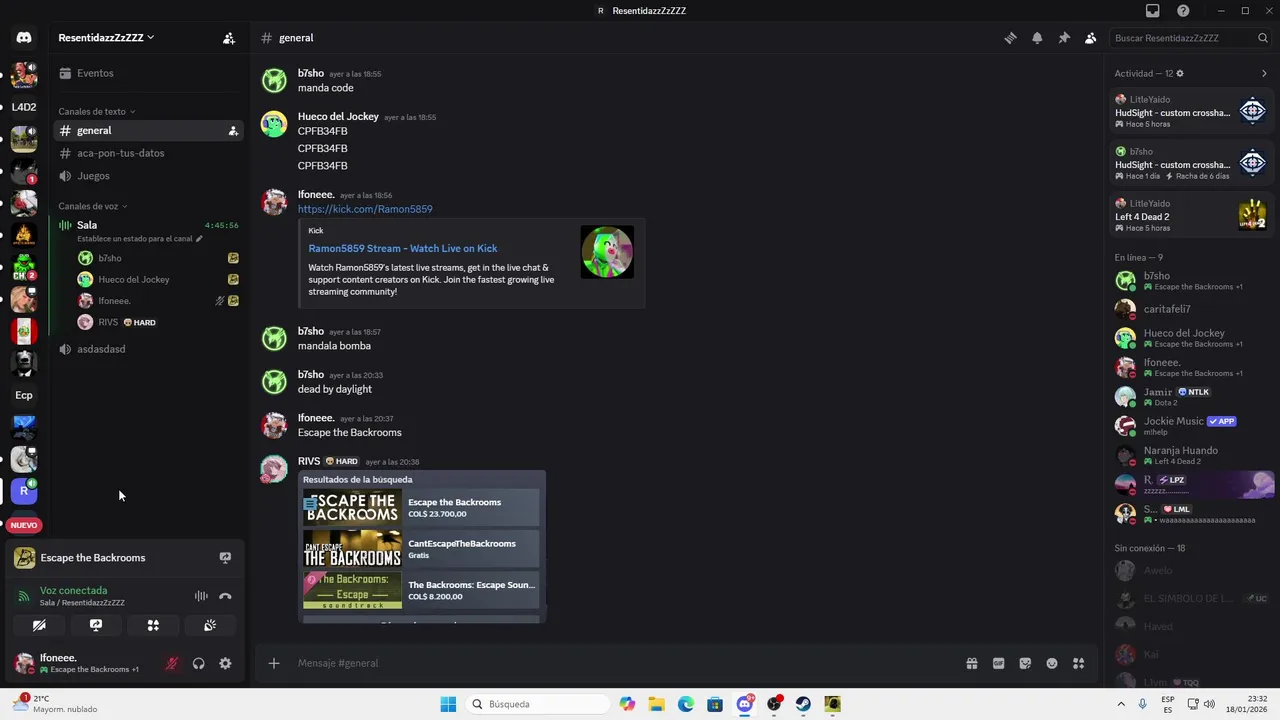
Task: Click search magnifier icon in server search
Action: tap(1263, 38)
